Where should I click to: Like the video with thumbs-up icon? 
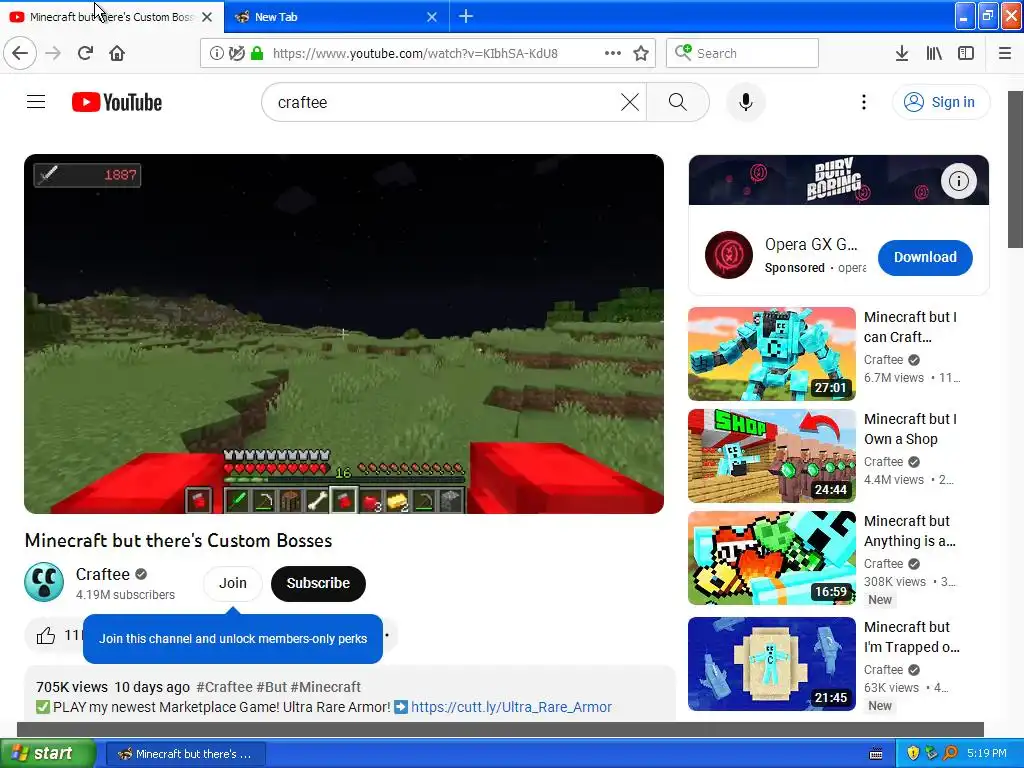[x=46, y=635]
